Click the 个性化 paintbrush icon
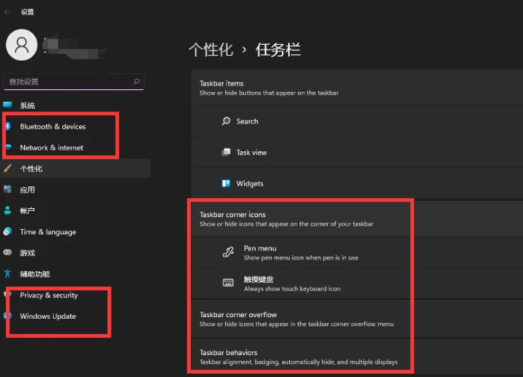Viewport: 523px width, 377px height. (7, 168)
